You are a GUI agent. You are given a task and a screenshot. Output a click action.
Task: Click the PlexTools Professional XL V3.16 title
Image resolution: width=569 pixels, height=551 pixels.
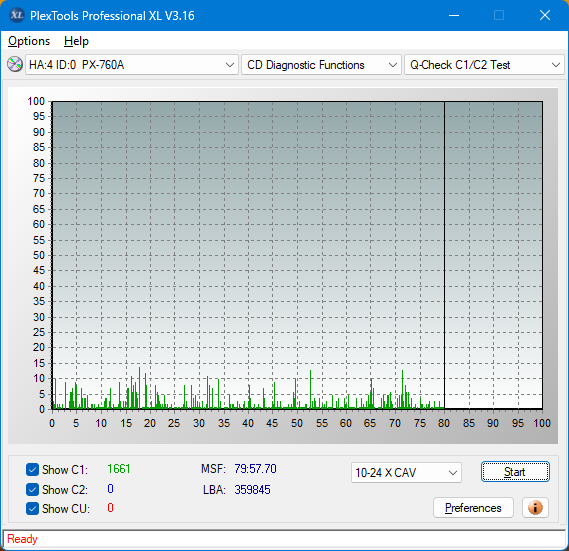[112, 16]
